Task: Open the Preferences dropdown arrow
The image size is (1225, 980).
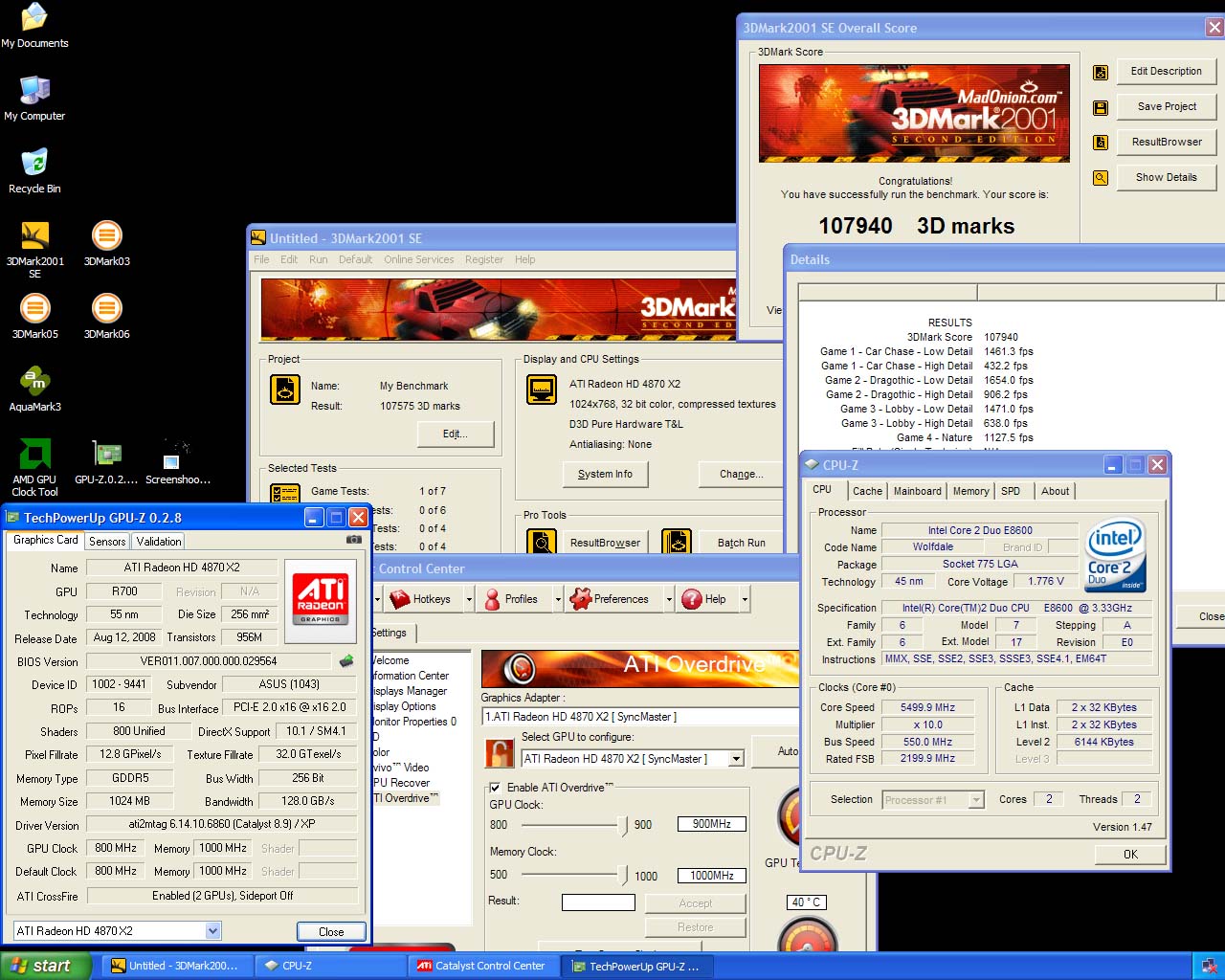Action: click(x=669, y=600)
